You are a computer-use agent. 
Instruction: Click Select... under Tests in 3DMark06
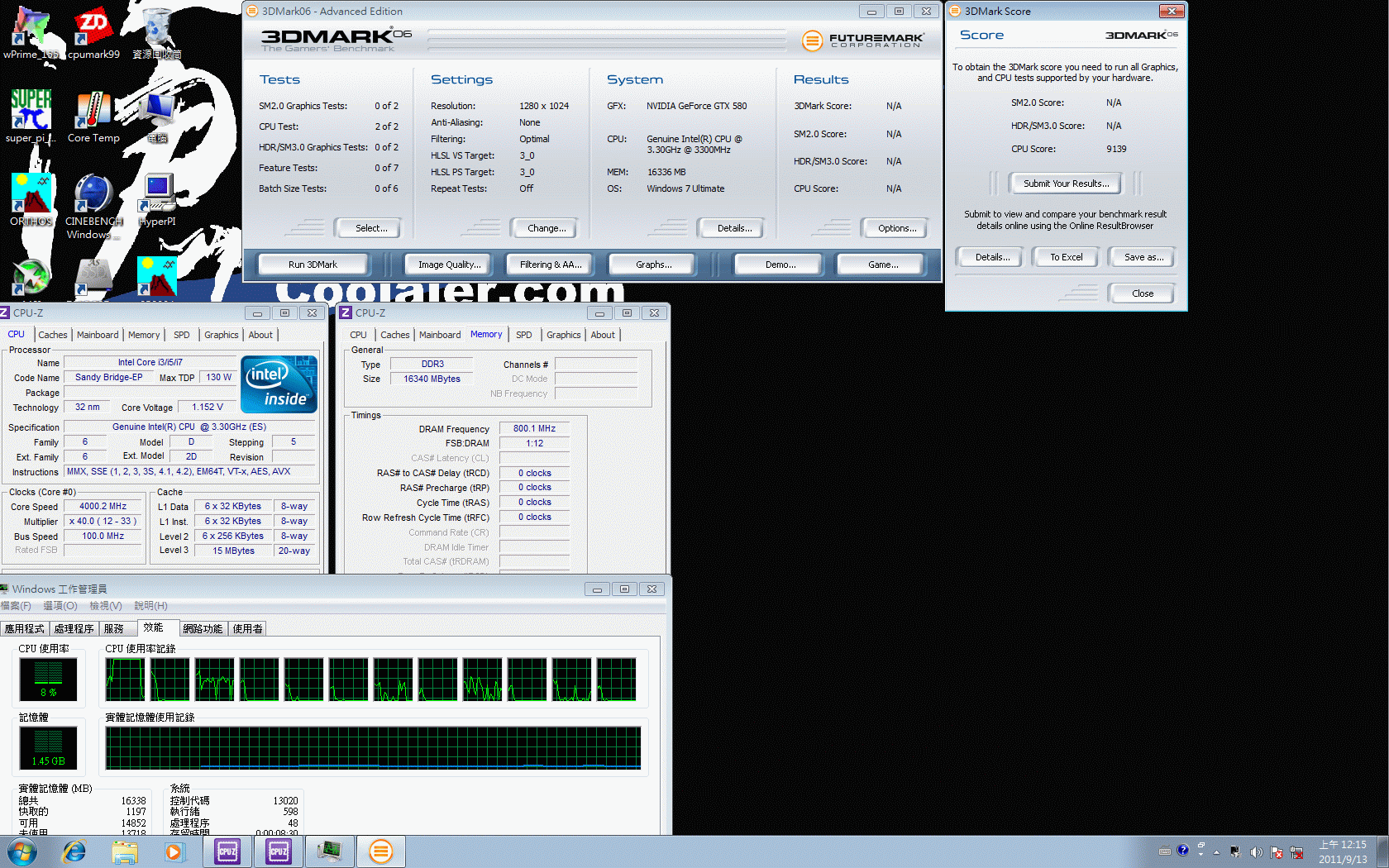368,228
